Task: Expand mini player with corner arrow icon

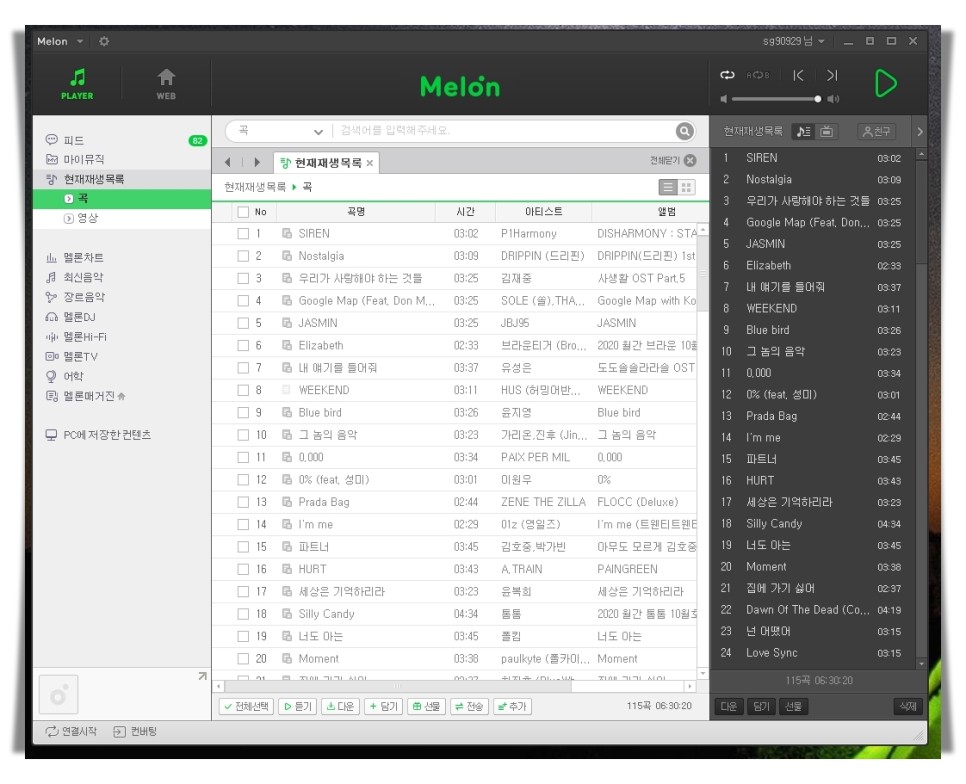Action: pyautogui.click(x=202, y=676)
